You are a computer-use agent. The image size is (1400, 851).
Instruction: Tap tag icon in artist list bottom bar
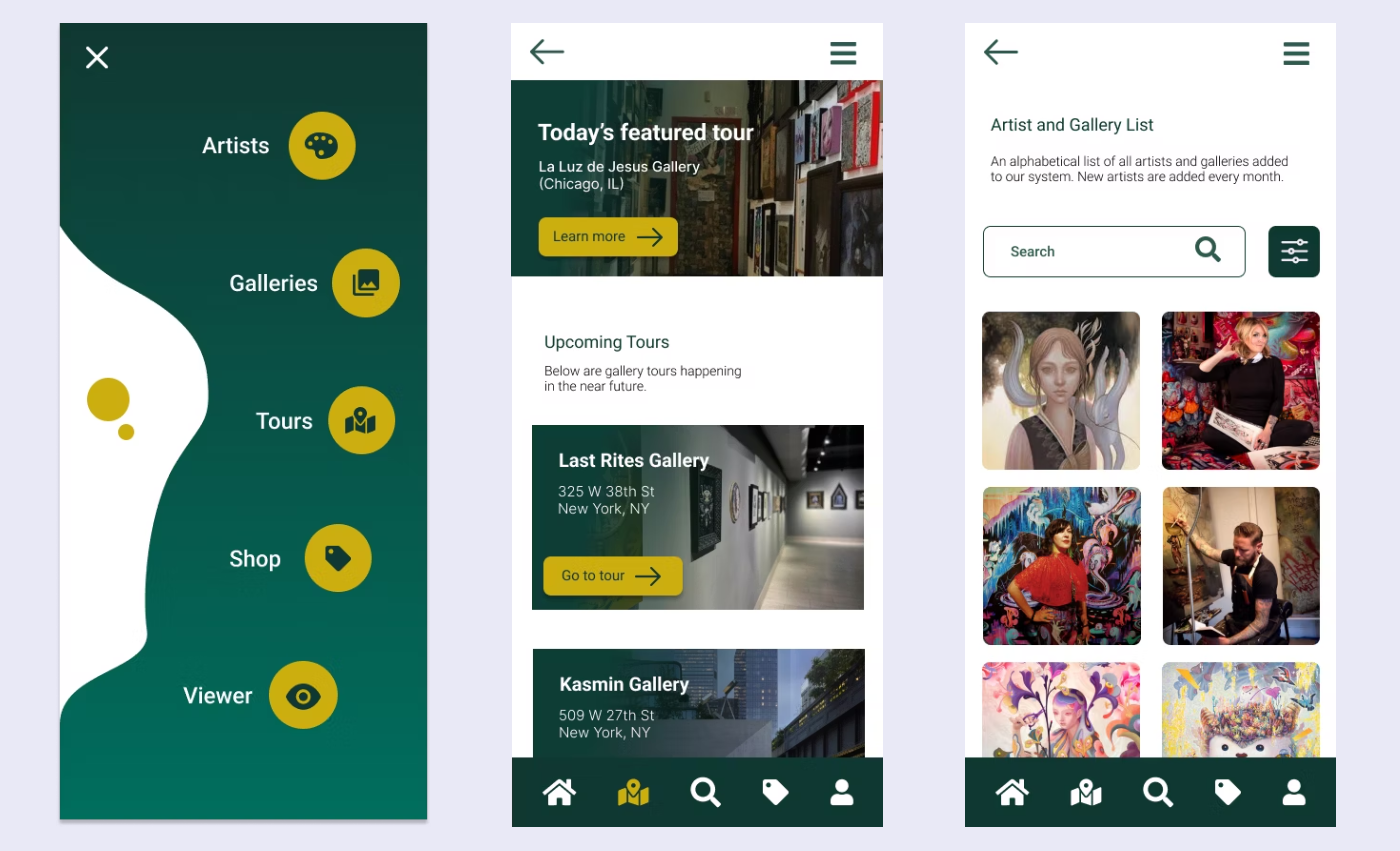pos(1228,793)
